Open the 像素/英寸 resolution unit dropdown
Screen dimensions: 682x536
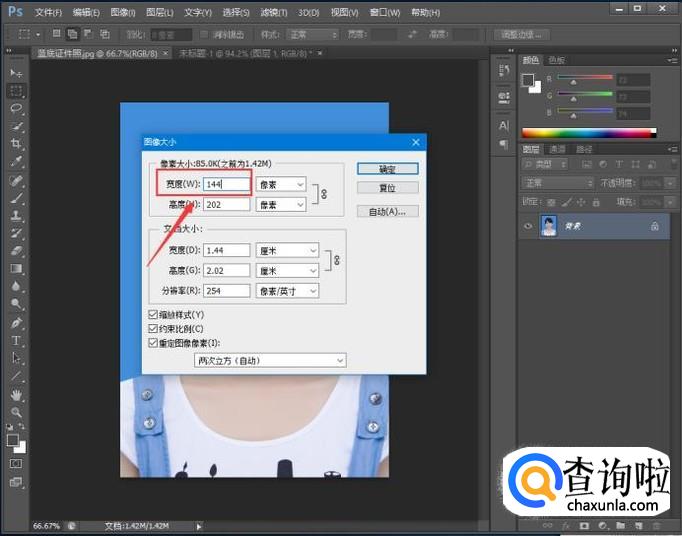click(x=287, y=291)
